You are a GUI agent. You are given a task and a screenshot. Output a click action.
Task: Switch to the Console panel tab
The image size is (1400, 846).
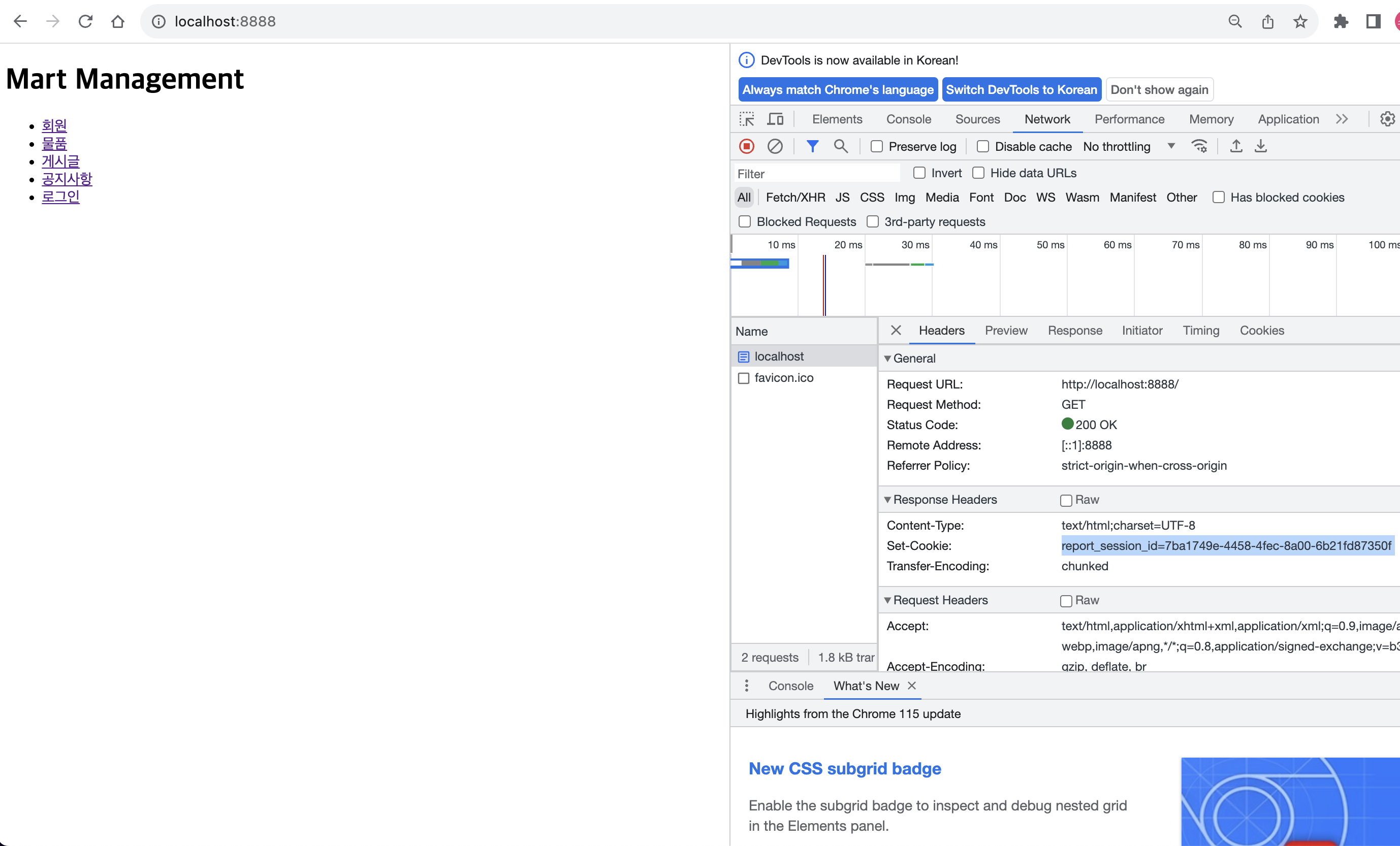(908, 119)
